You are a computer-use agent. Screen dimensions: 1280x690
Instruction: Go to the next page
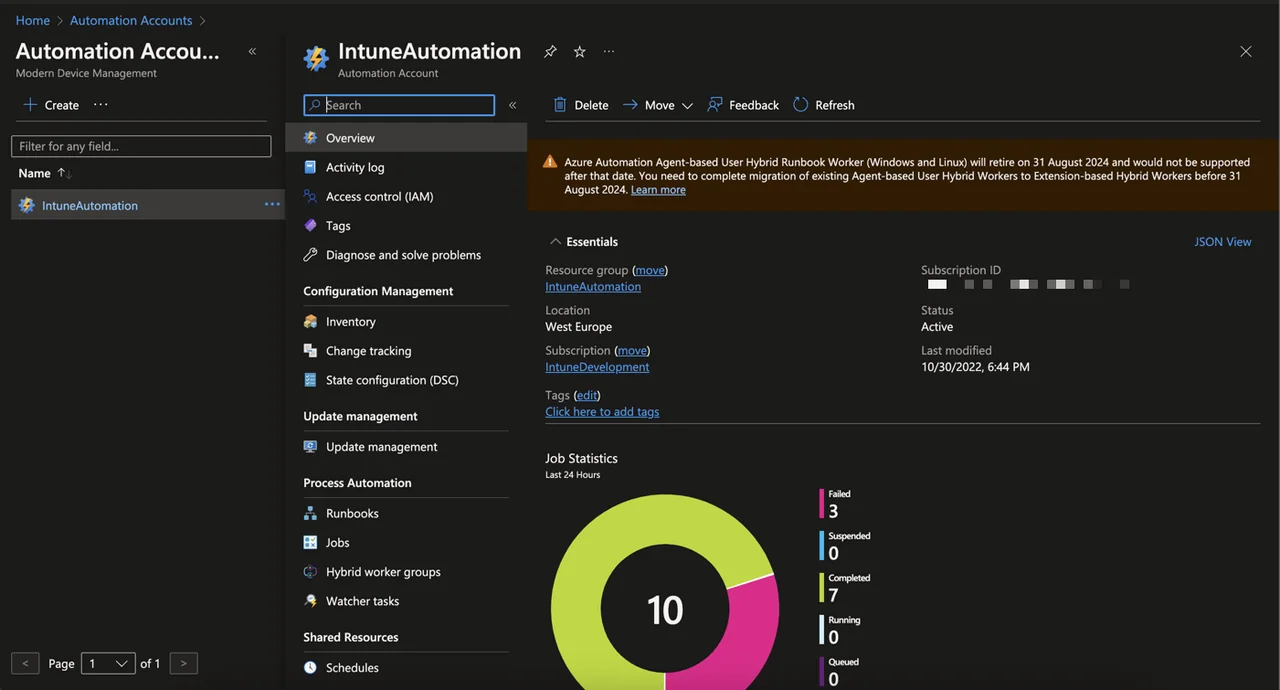184,663
